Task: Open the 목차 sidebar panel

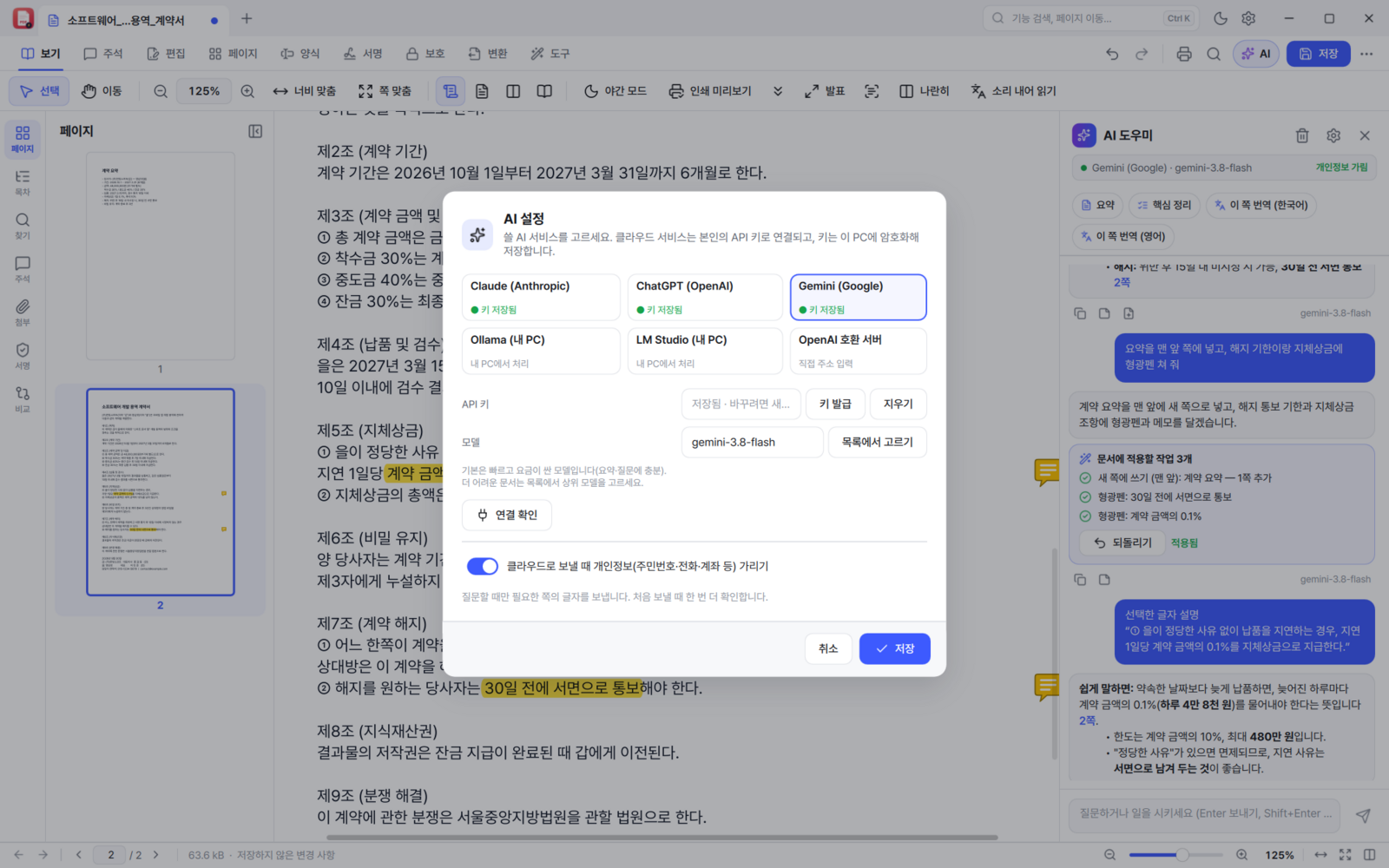Action: coord(23,182)
